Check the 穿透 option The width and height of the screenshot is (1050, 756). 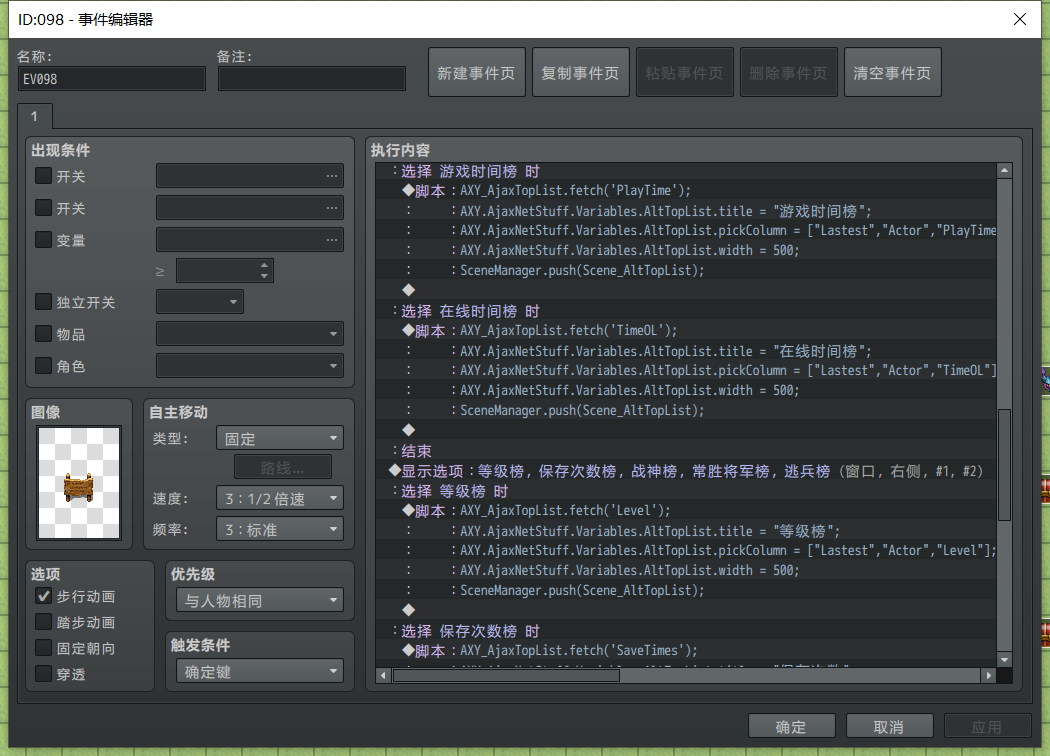(x=44, y=674)
